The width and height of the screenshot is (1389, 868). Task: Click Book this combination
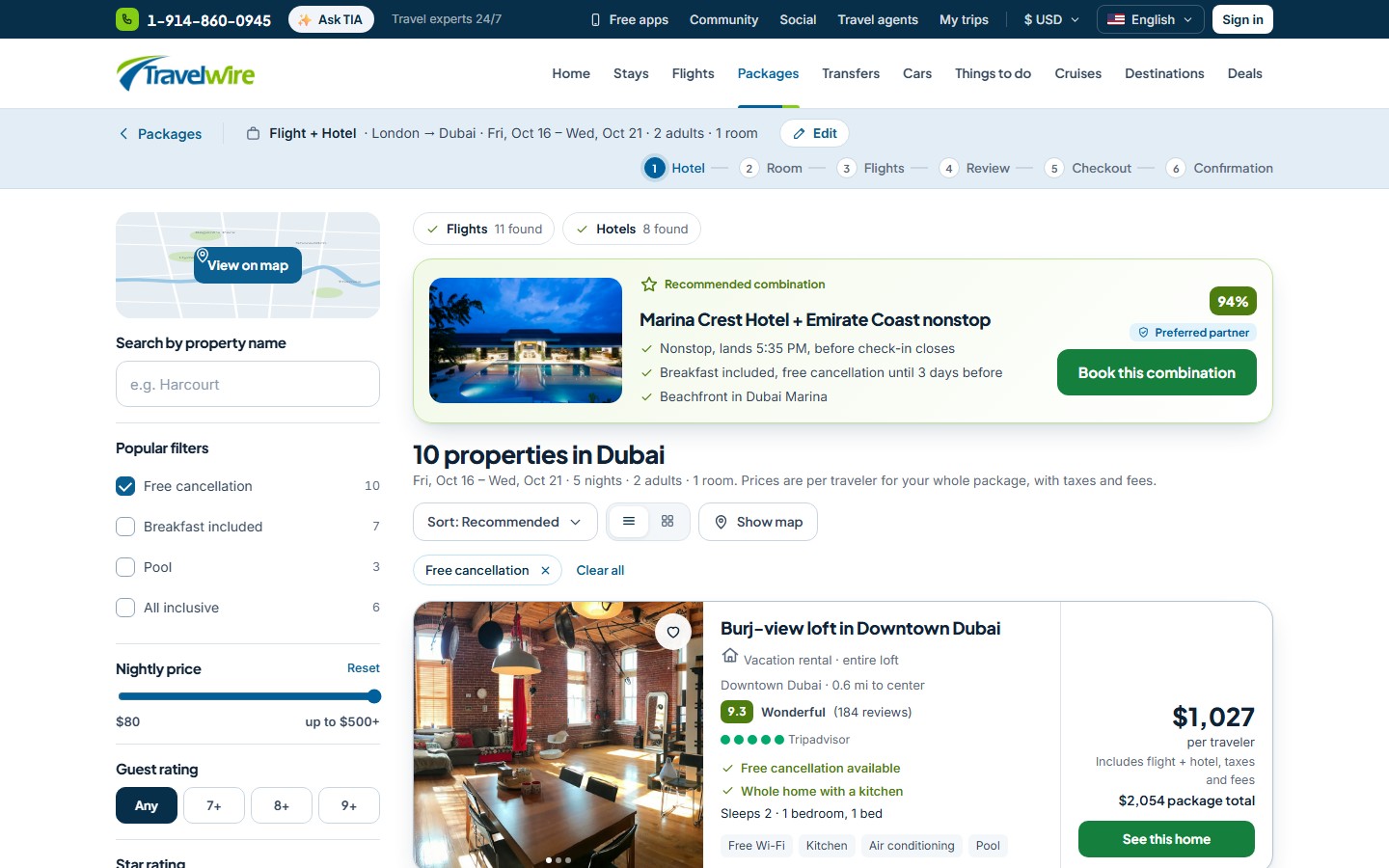tap(1157, 372)
